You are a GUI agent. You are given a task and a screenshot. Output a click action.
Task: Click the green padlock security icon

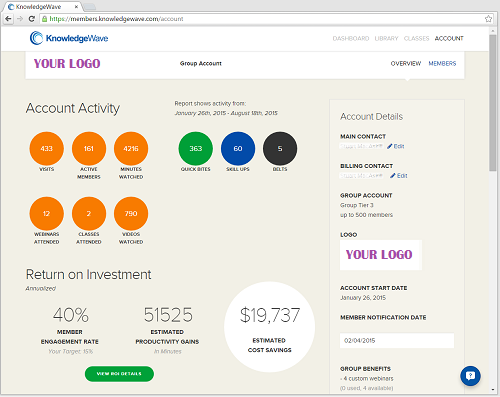(x=45, y=19)
